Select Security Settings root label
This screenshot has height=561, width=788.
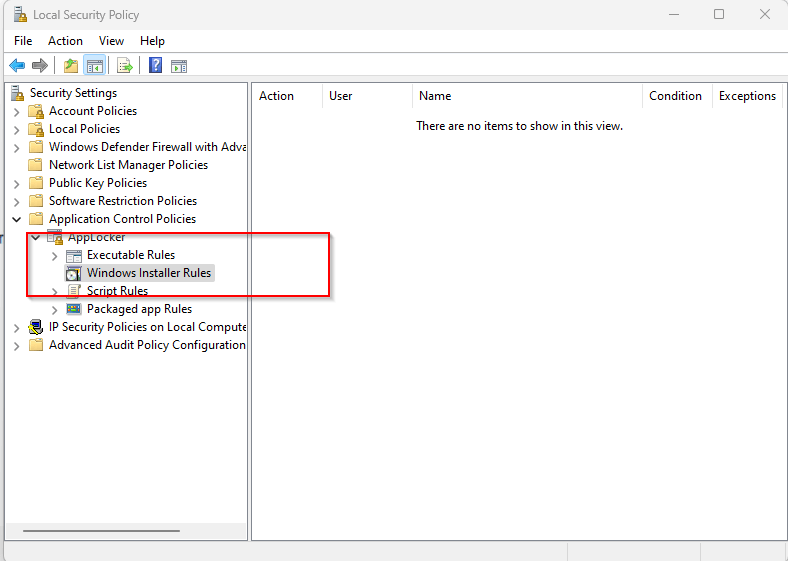pyautogui.click(x=73, y=93)
